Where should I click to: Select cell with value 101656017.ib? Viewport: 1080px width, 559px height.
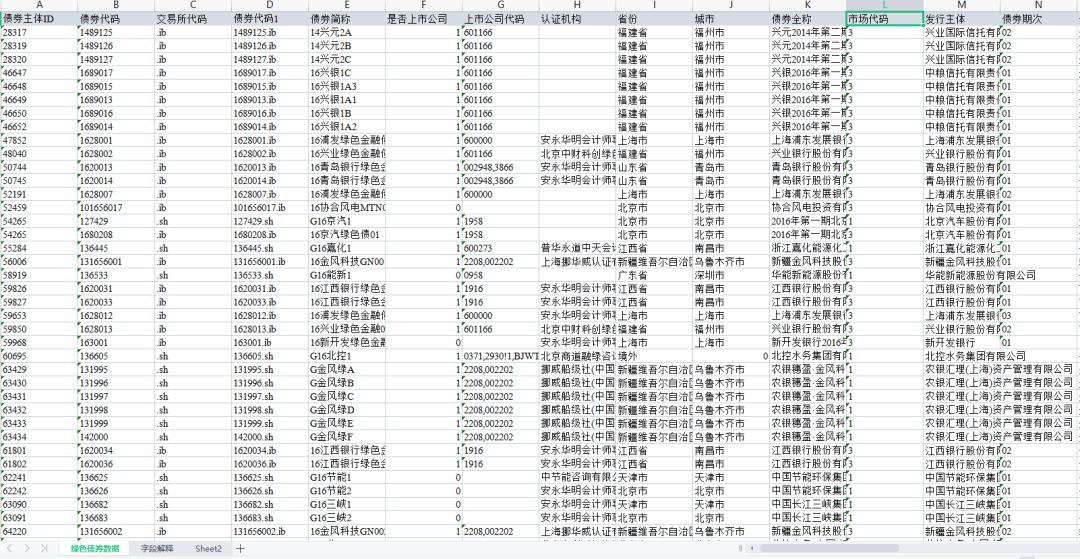270,208
